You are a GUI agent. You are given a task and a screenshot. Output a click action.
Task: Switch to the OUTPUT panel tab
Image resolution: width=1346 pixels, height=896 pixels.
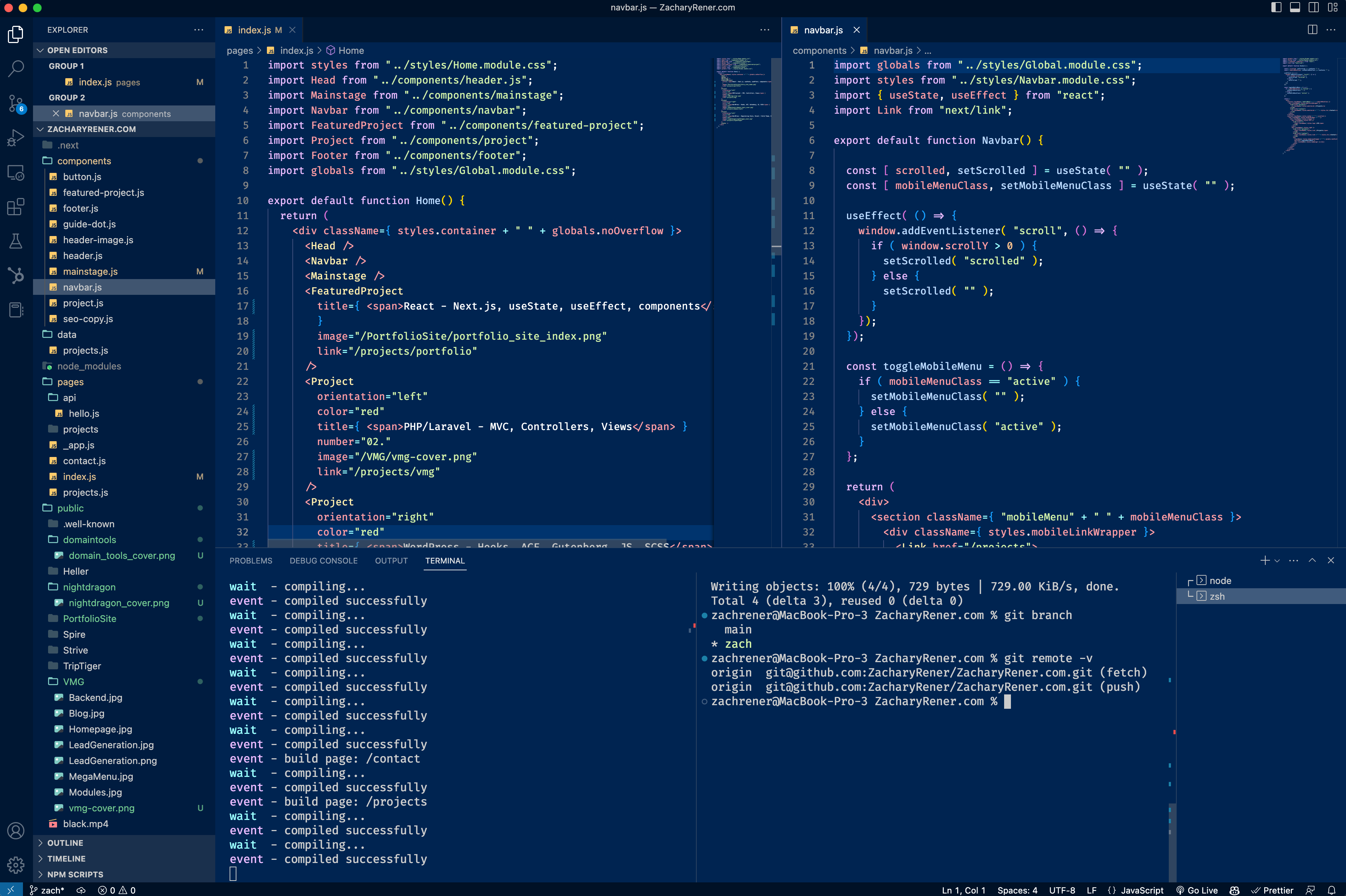[391, 561]
